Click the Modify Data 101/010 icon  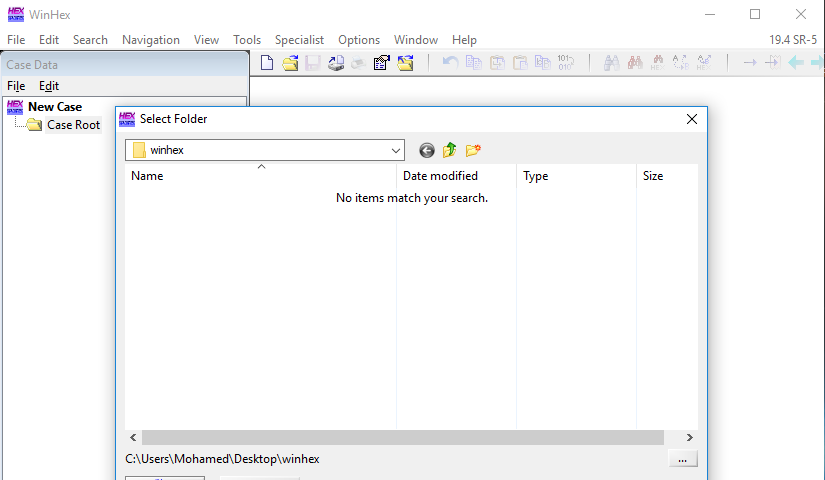566,63
